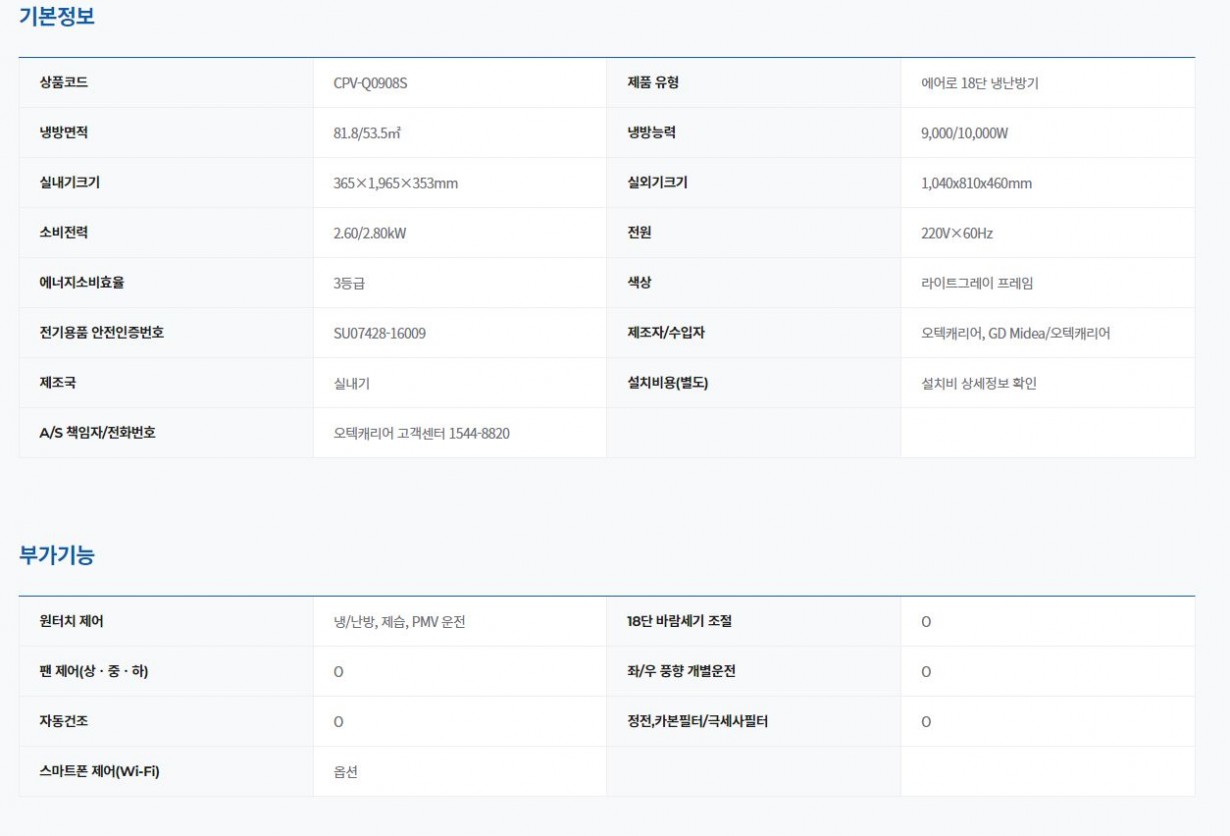
Task: Click the outdoor unit size 1,040x810x460mm
Action: tap(976, 183)
